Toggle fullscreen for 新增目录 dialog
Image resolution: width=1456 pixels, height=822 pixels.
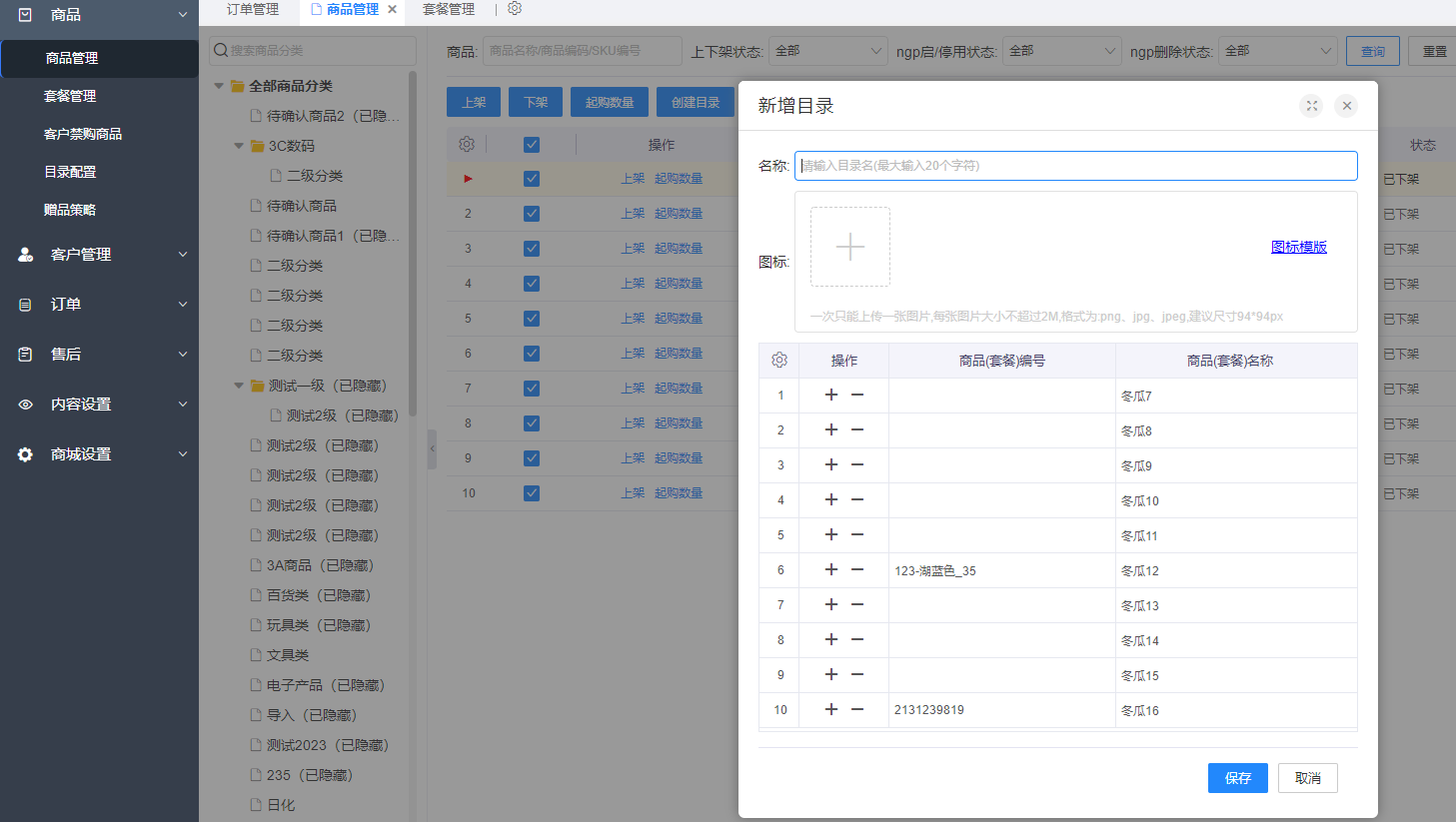click(1311, 106)
